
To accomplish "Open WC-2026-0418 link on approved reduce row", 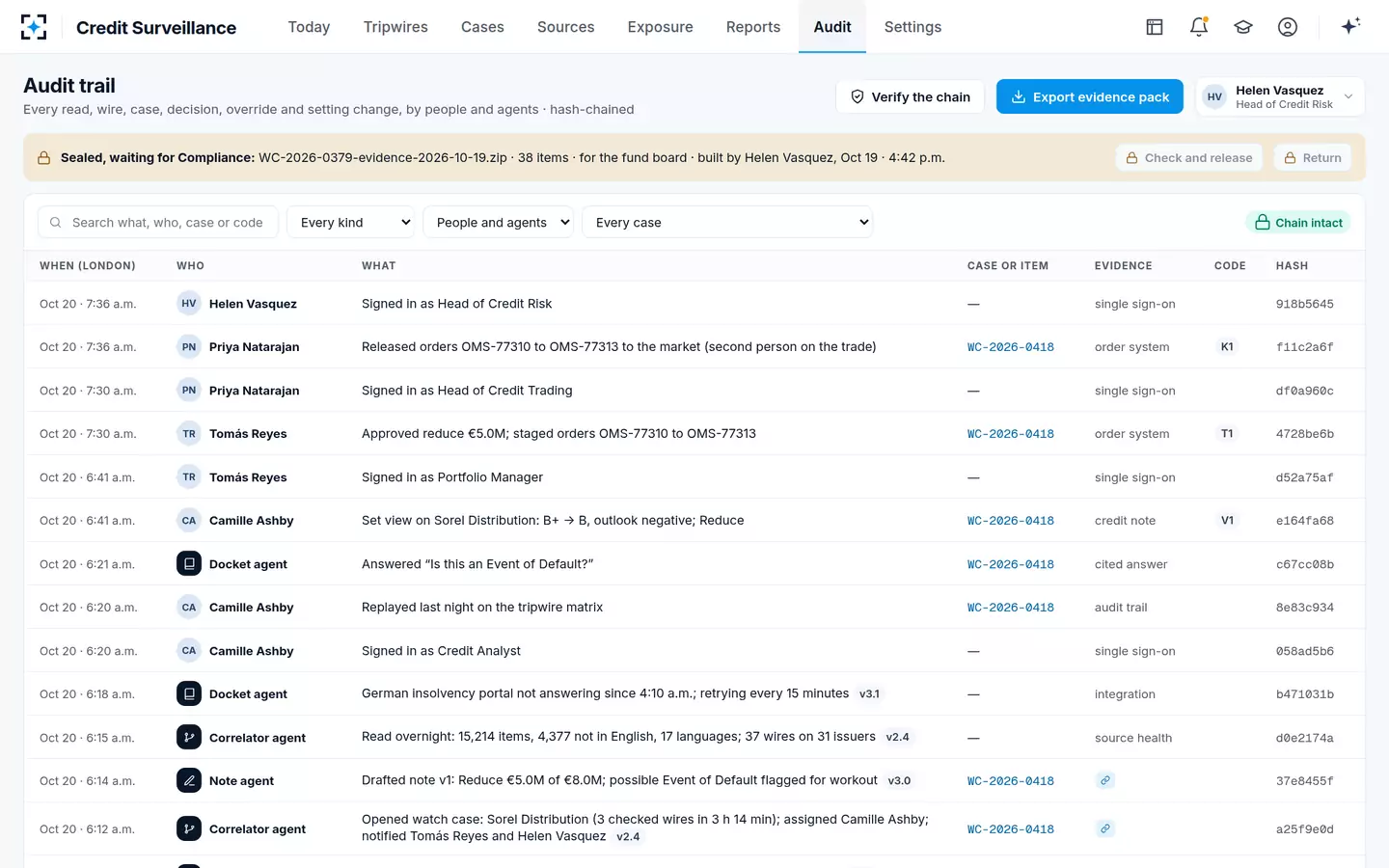I will point(1010,434).
